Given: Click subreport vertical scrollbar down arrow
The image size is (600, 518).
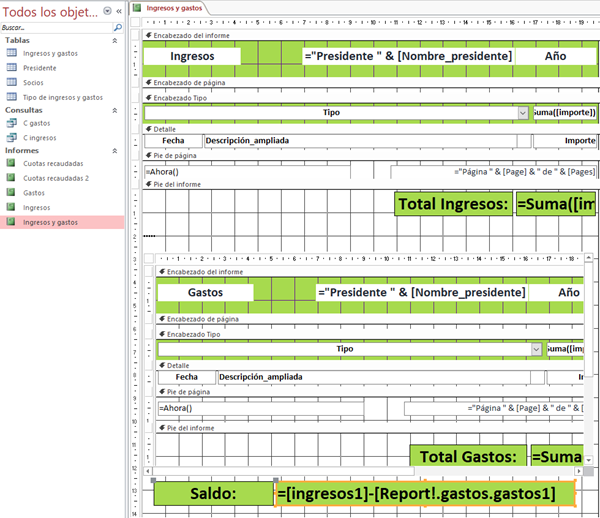Looking at the screenshot, I should tap(589, 460).
